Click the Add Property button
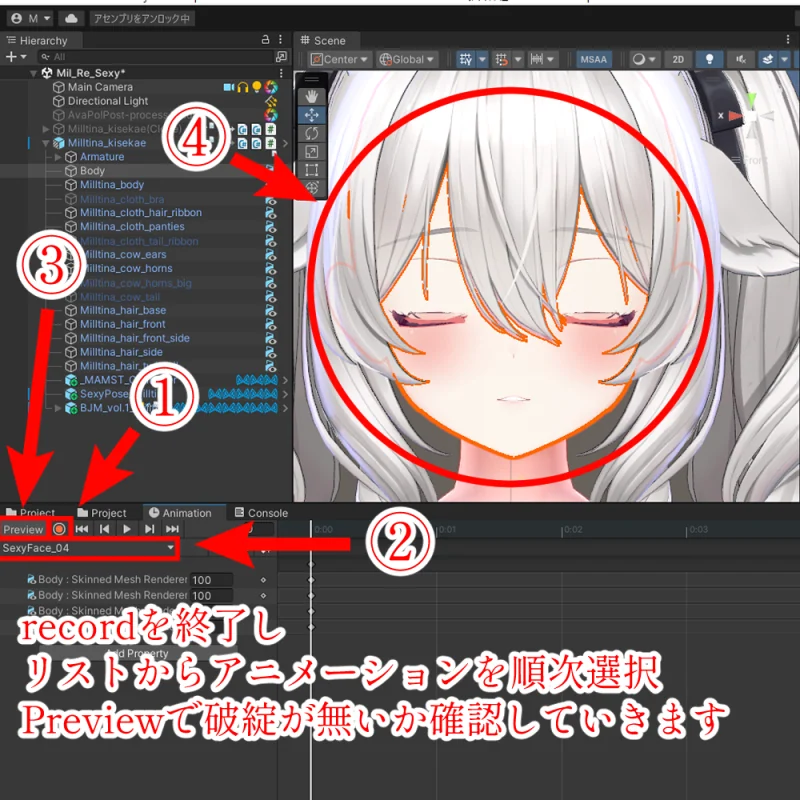800x800 pixels. click(138, 653)
